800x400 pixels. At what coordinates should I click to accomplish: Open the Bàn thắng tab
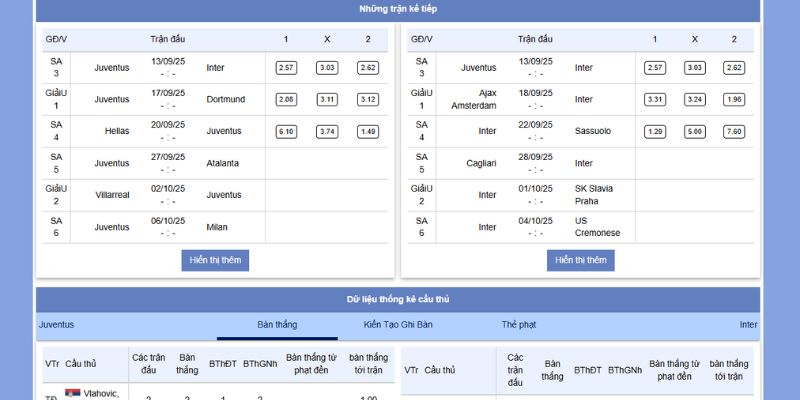coord(277,324)
